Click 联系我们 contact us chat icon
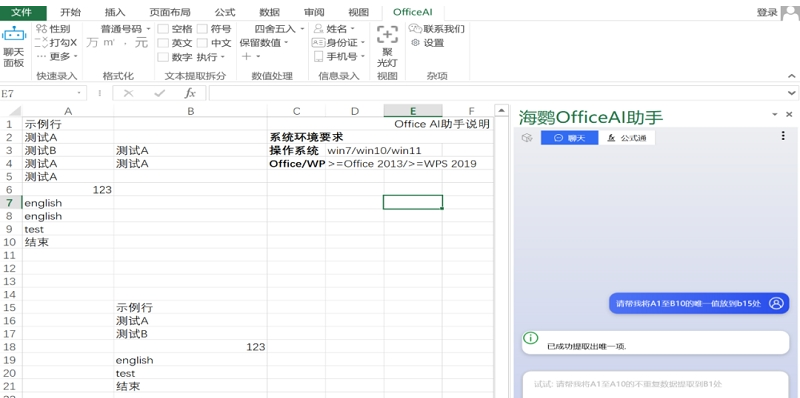Image resolution: width=800 pixels, height=398 pixels. tap(415, 29)
